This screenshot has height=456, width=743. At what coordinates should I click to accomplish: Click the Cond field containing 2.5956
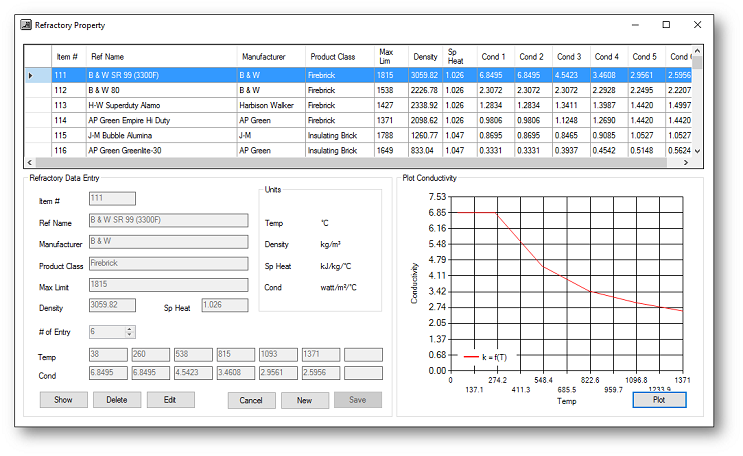click(x=321, y=373)
